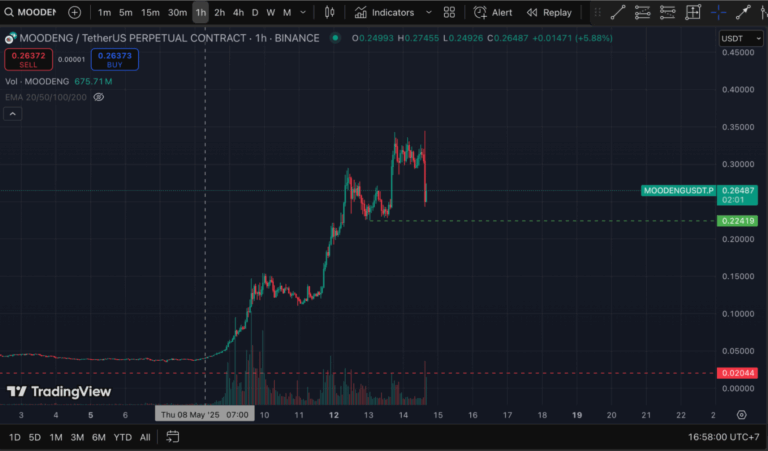Set chart range to 1D
Screen dimensions: 768x451
(15, 437)
